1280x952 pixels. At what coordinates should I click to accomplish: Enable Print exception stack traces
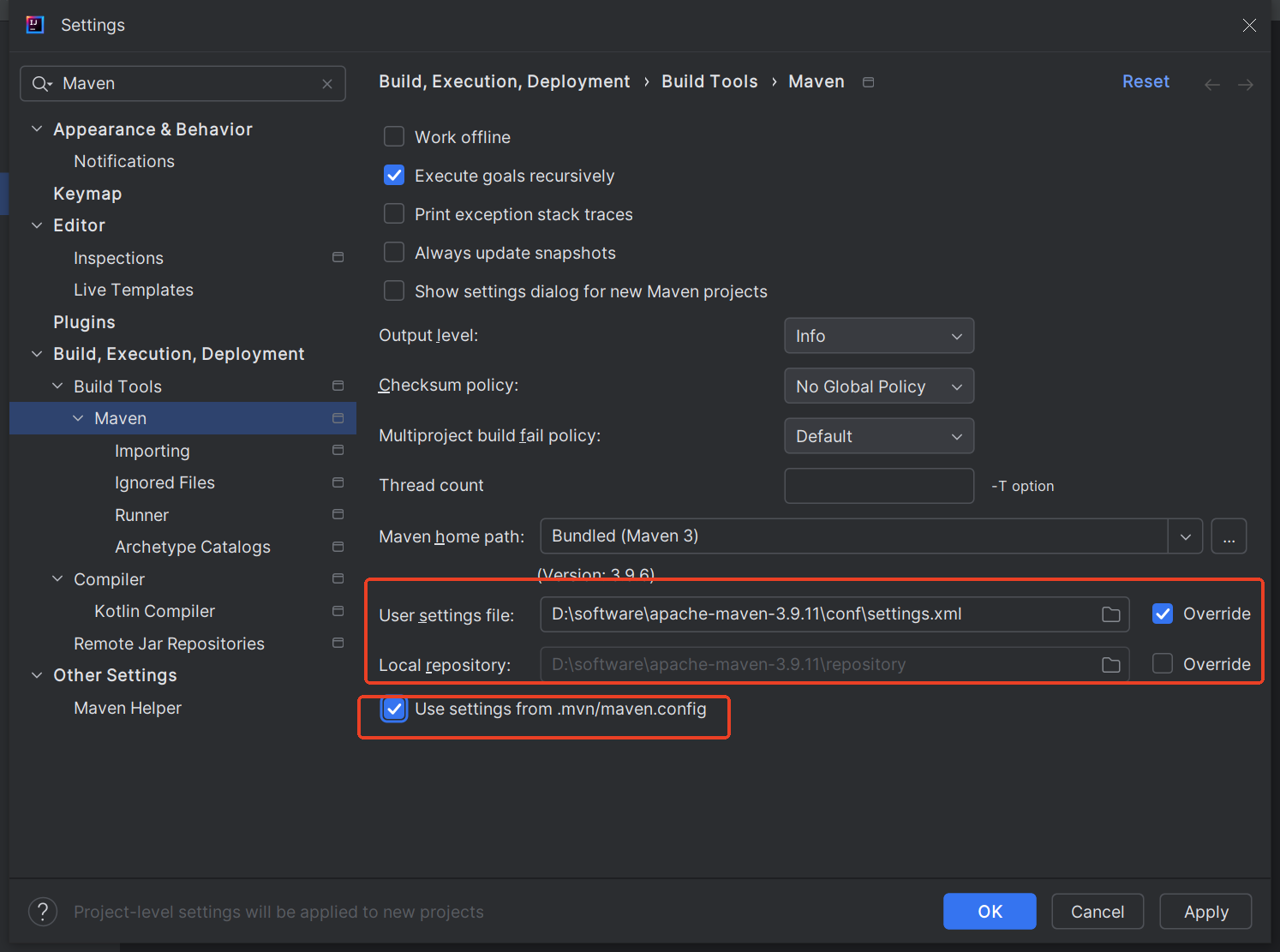coord(394,213)
